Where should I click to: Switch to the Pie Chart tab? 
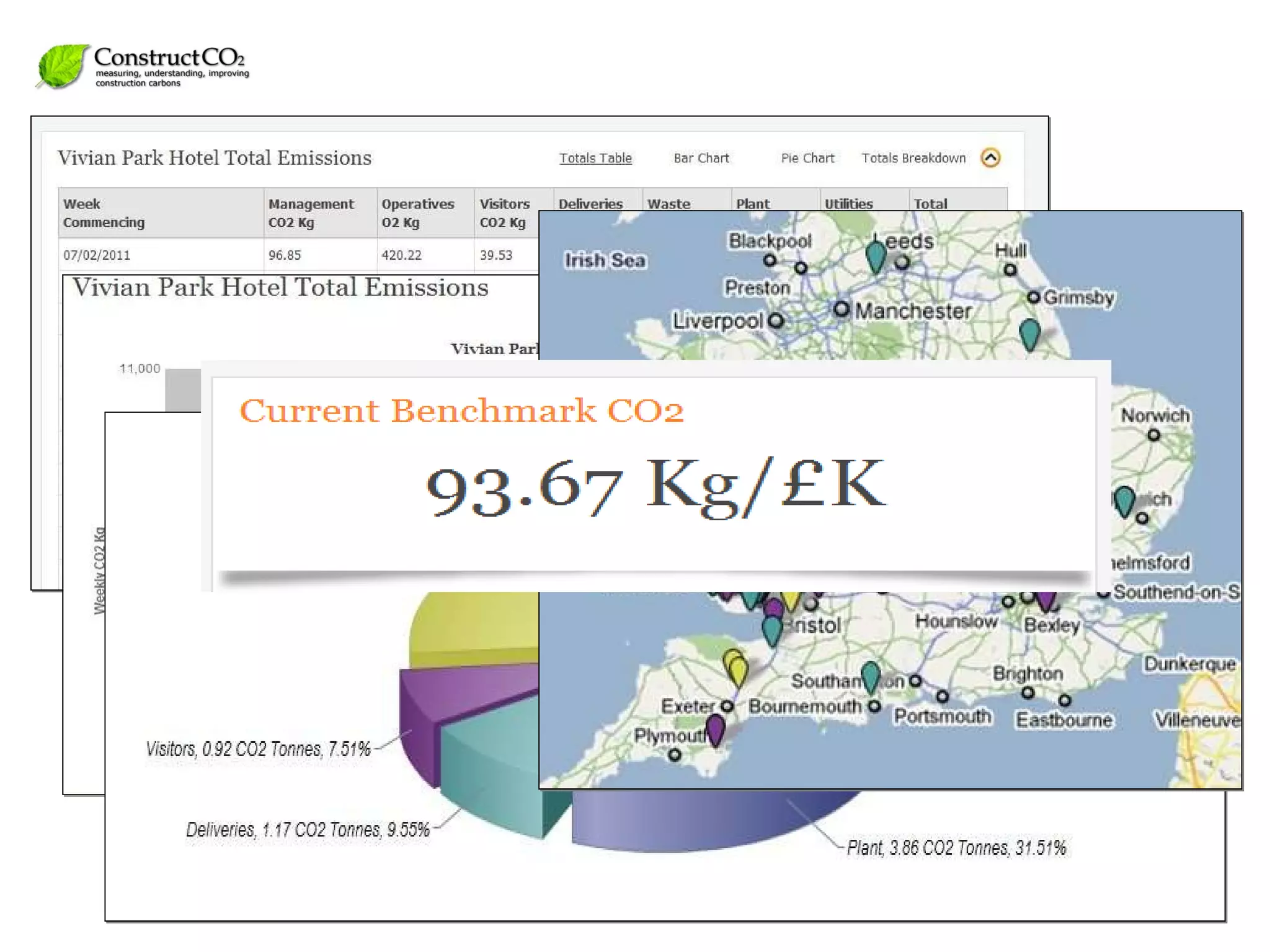pyautogui.click(x=807, y=158)
